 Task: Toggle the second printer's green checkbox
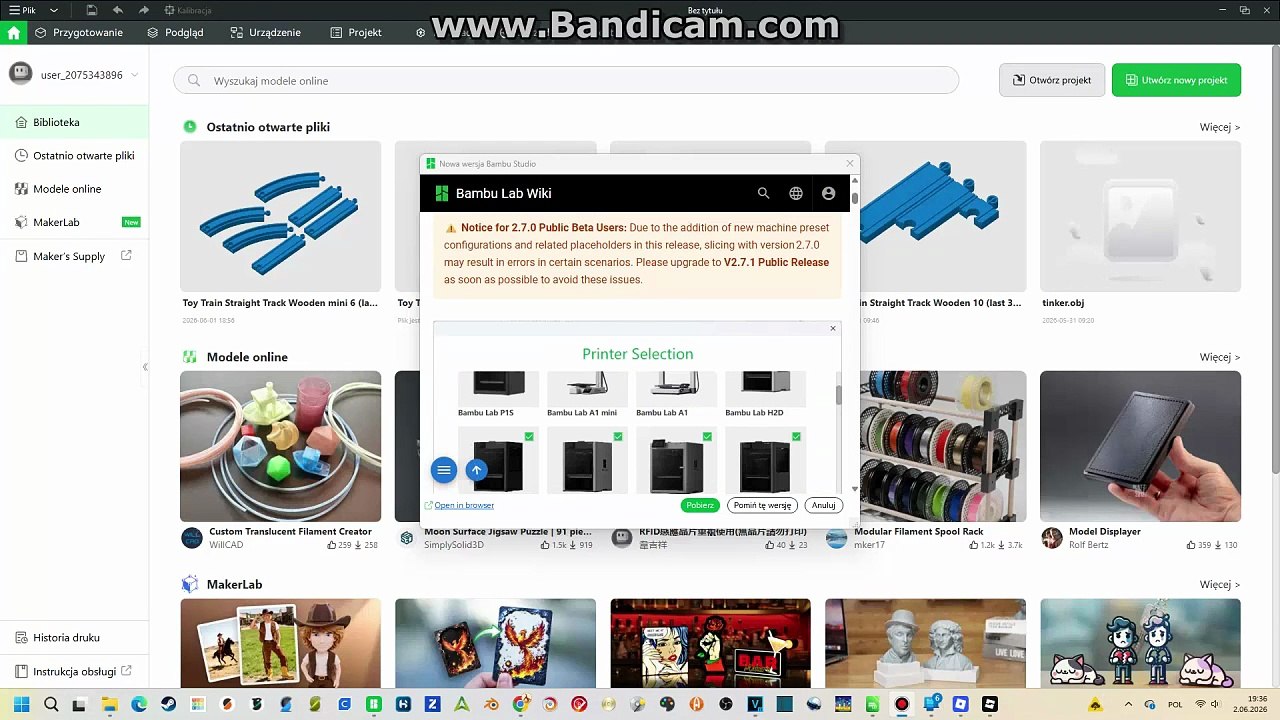(x=618, y=437)
